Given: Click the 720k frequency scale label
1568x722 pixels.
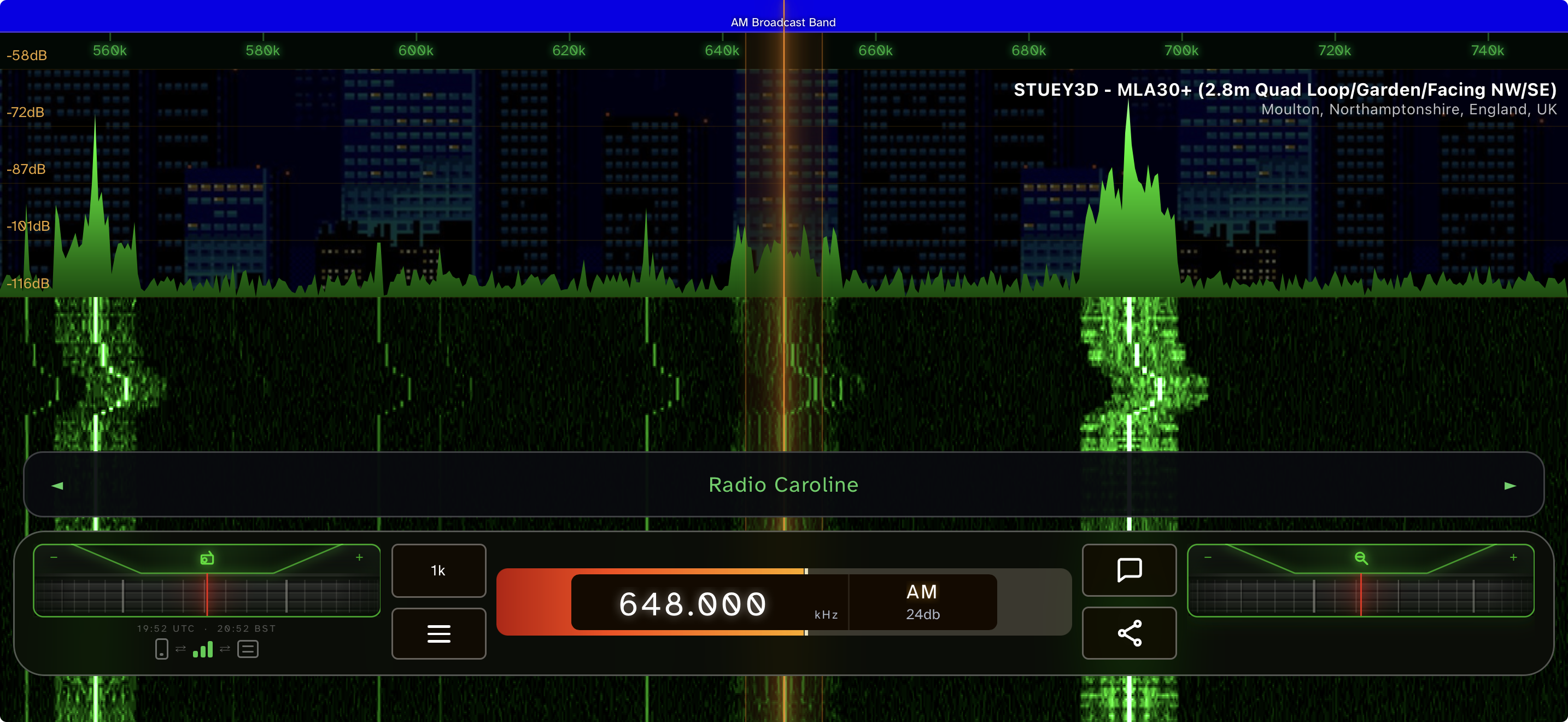Looking at the screenshot, I should 1334,50.
